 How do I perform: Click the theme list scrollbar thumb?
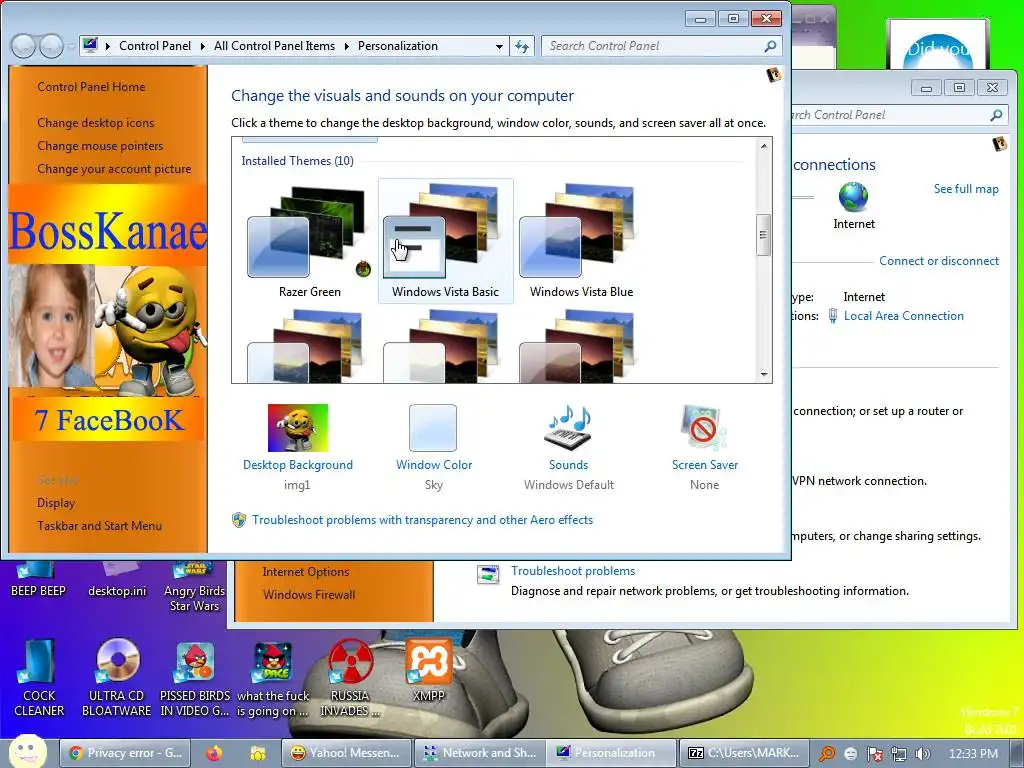click(763, 235)
